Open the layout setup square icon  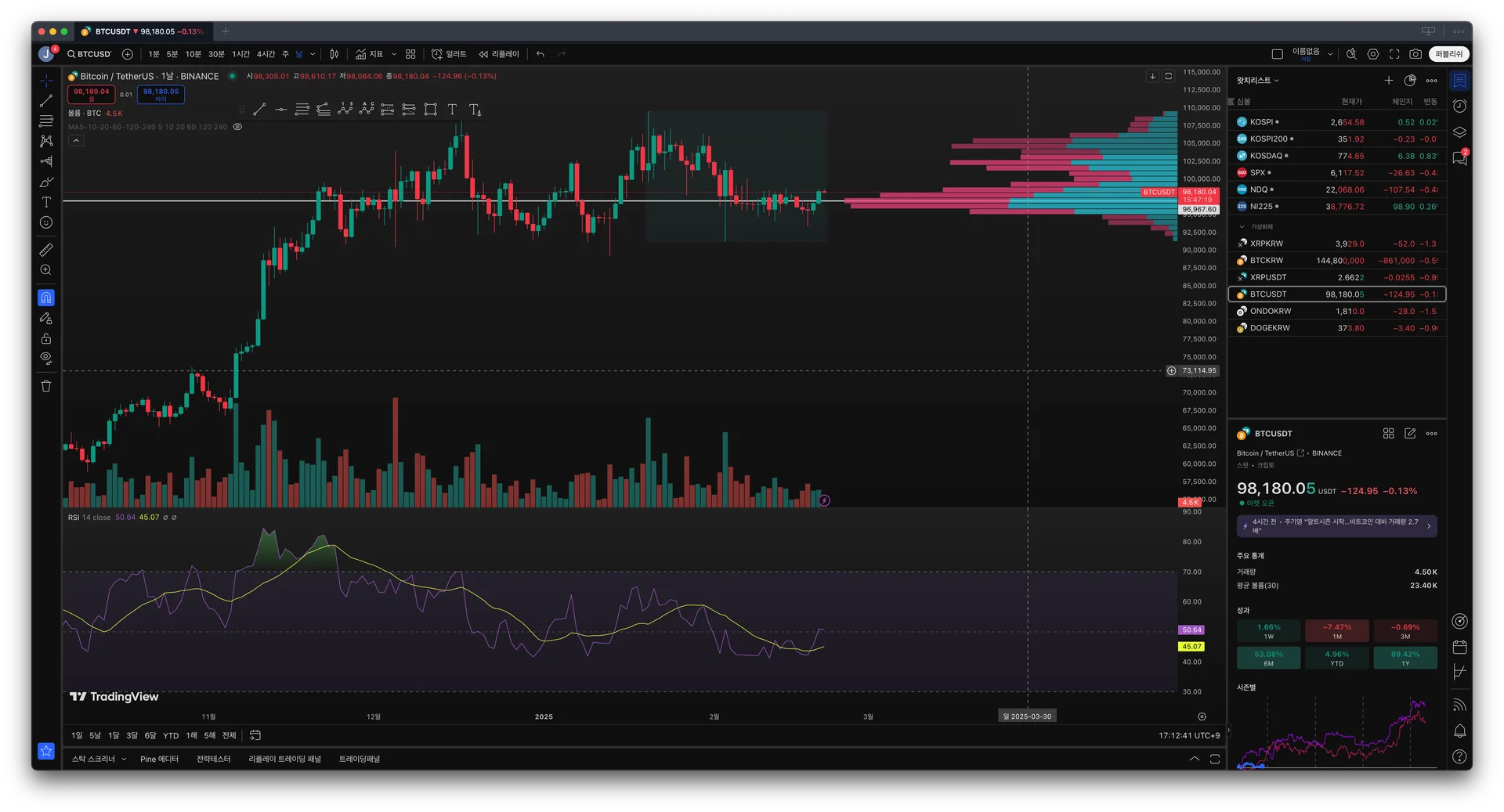[x=1278, y=54]
